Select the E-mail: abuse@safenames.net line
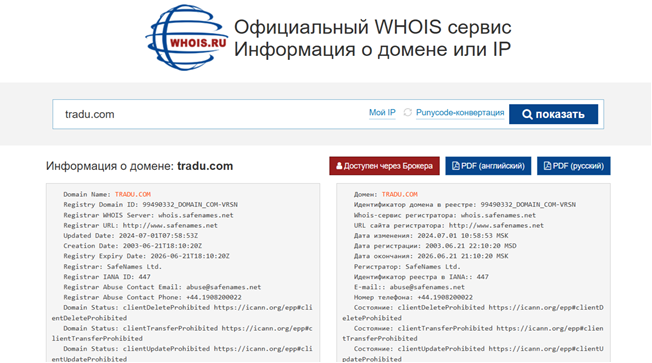Viewport: 652px width, 363px height. [x=409, y=287]
